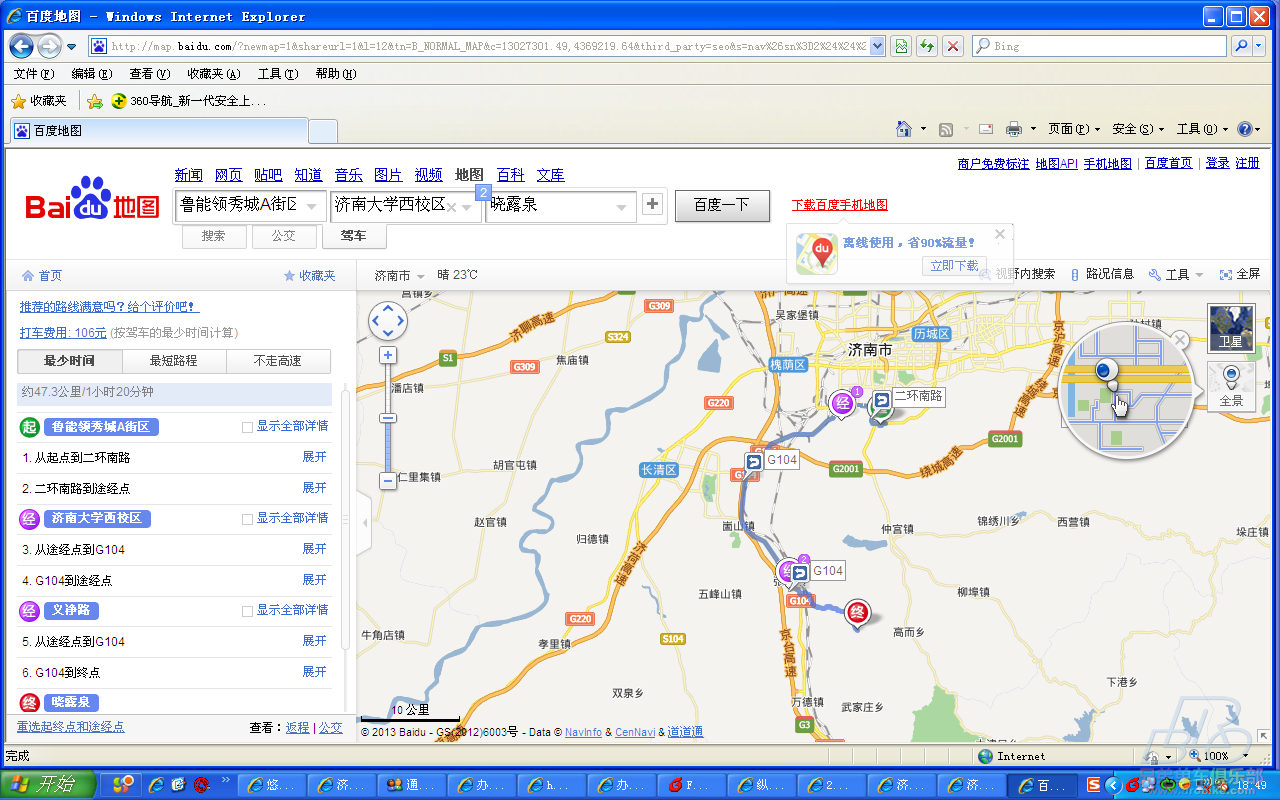Expand step 4 G104到途经点

pyautogui.click(x=315, y=580)
